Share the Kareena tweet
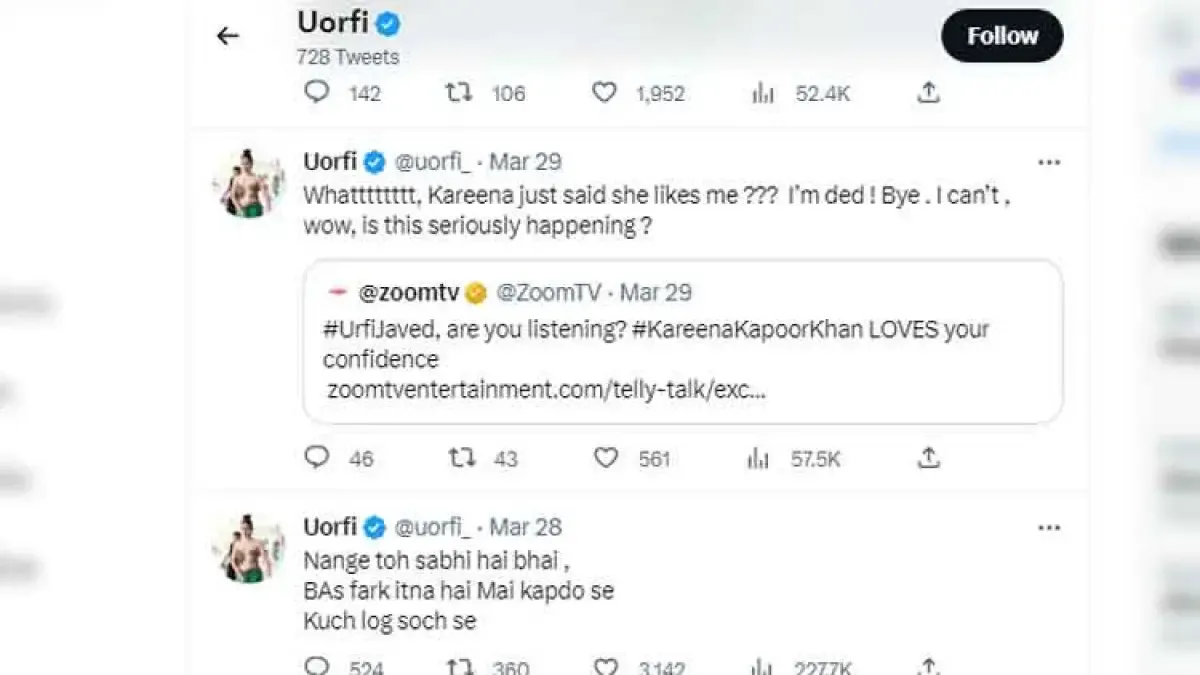 929,458
